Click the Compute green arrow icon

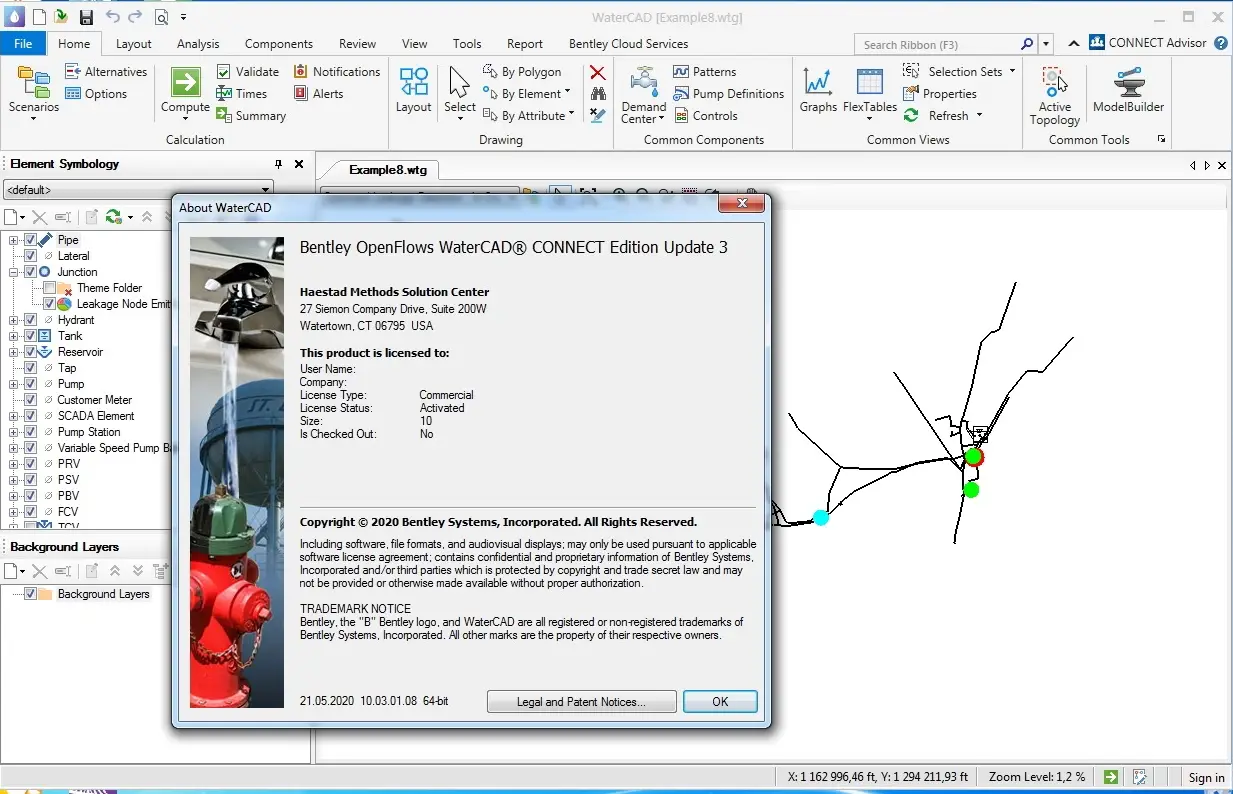click(x=186, y=82)
